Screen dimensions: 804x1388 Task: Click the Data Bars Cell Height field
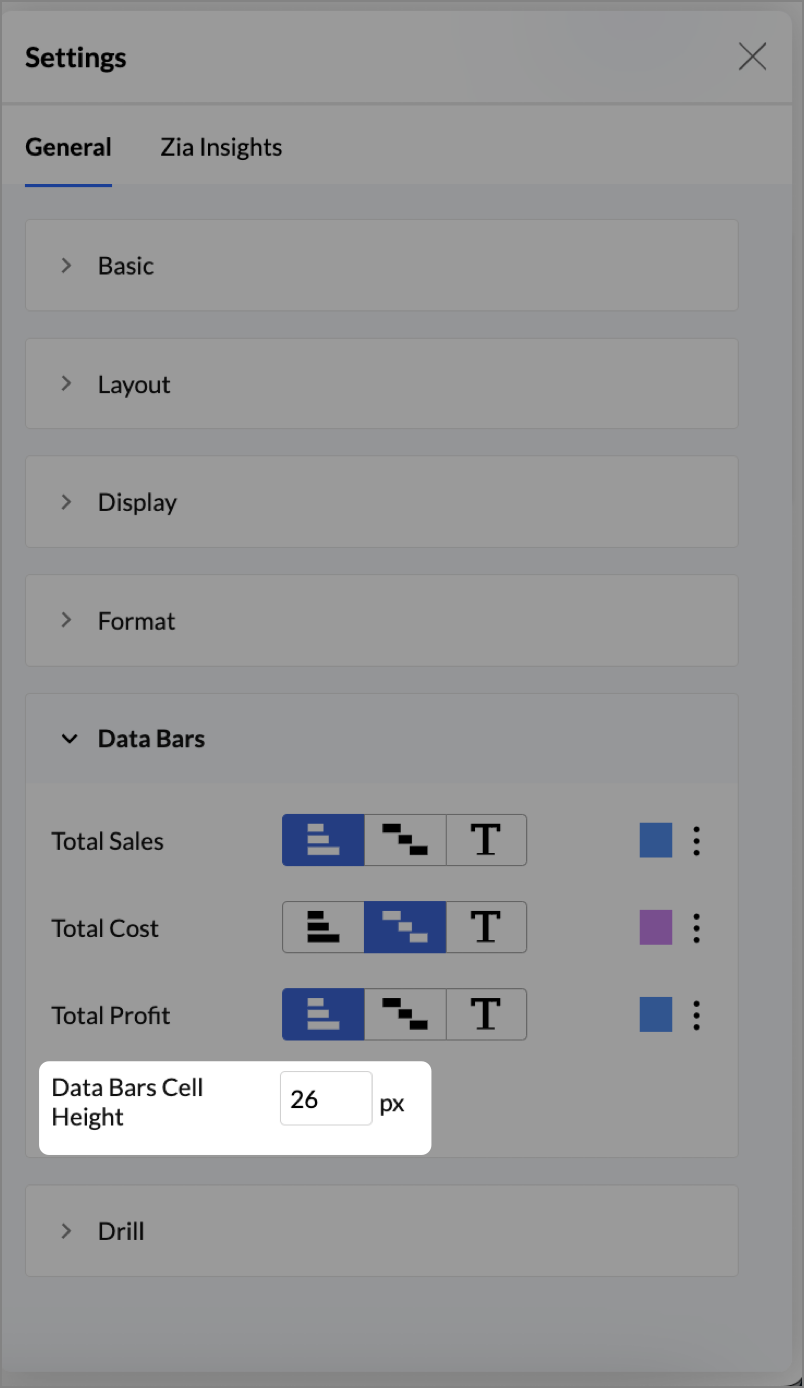coord(326,1098)
